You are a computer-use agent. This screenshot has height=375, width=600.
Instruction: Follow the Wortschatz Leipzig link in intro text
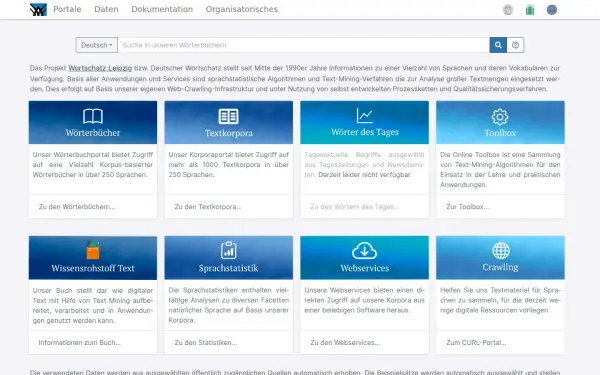[100, 68]
